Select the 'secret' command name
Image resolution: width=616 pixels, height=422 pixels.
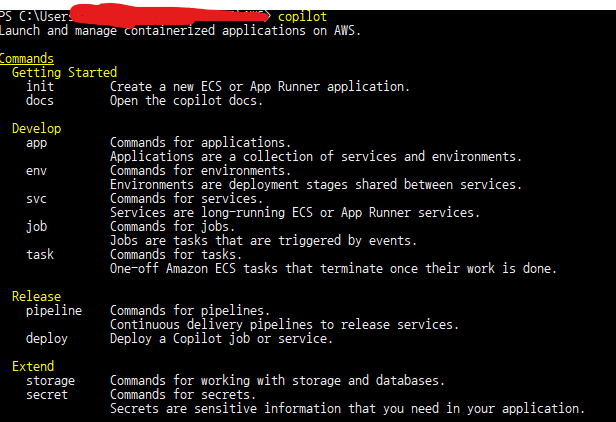tap(47, 394)
